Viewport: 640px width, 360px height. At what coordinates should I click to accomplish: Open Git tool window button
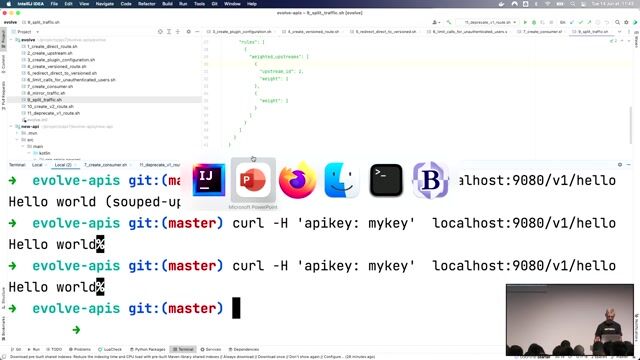coord(16,349)
